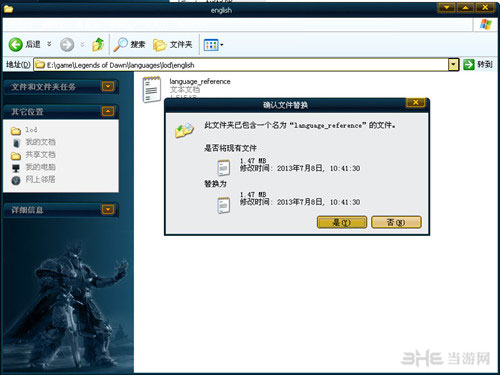Select the language_reference text file icon
The width and height of the screenshot is (500, 375).
(152, 89)
